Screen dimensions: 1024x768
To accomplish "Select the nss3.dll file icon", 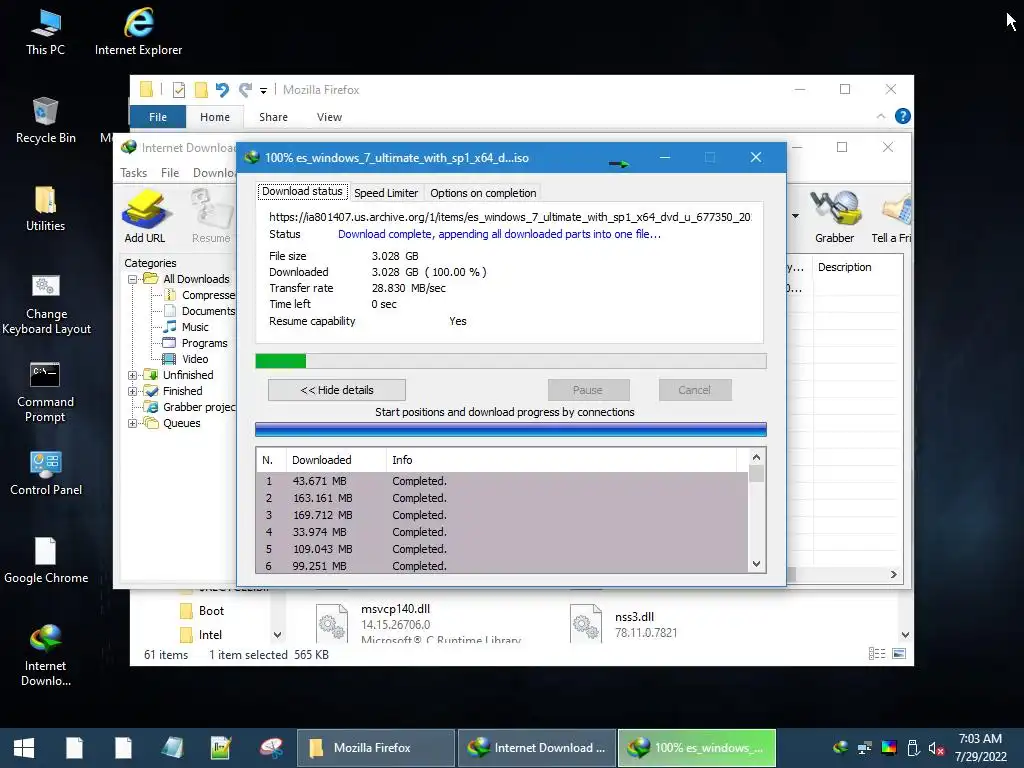I will point(586,623).
